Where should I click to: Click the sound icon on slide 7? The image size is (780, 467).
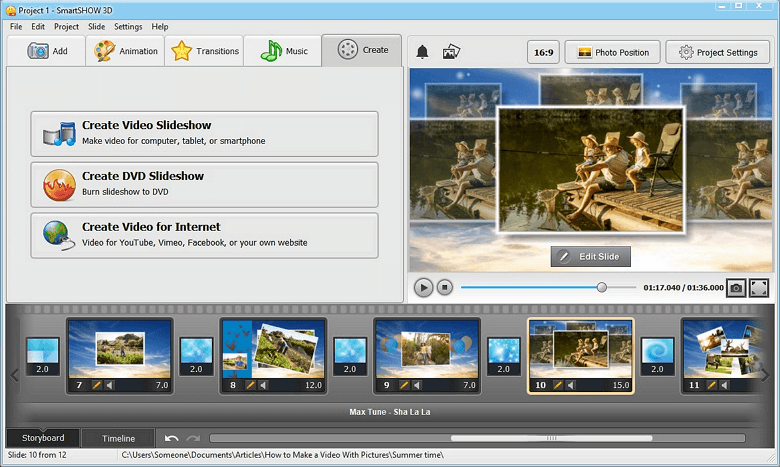110,385
